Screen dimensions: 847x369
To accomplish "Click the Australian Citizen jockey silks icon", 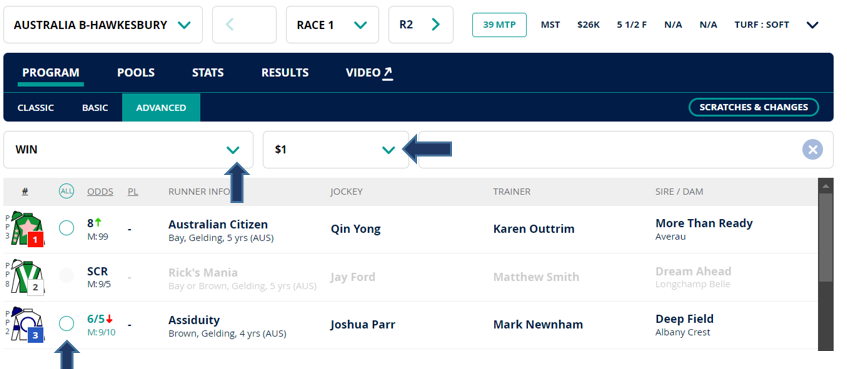I will 27,229.
